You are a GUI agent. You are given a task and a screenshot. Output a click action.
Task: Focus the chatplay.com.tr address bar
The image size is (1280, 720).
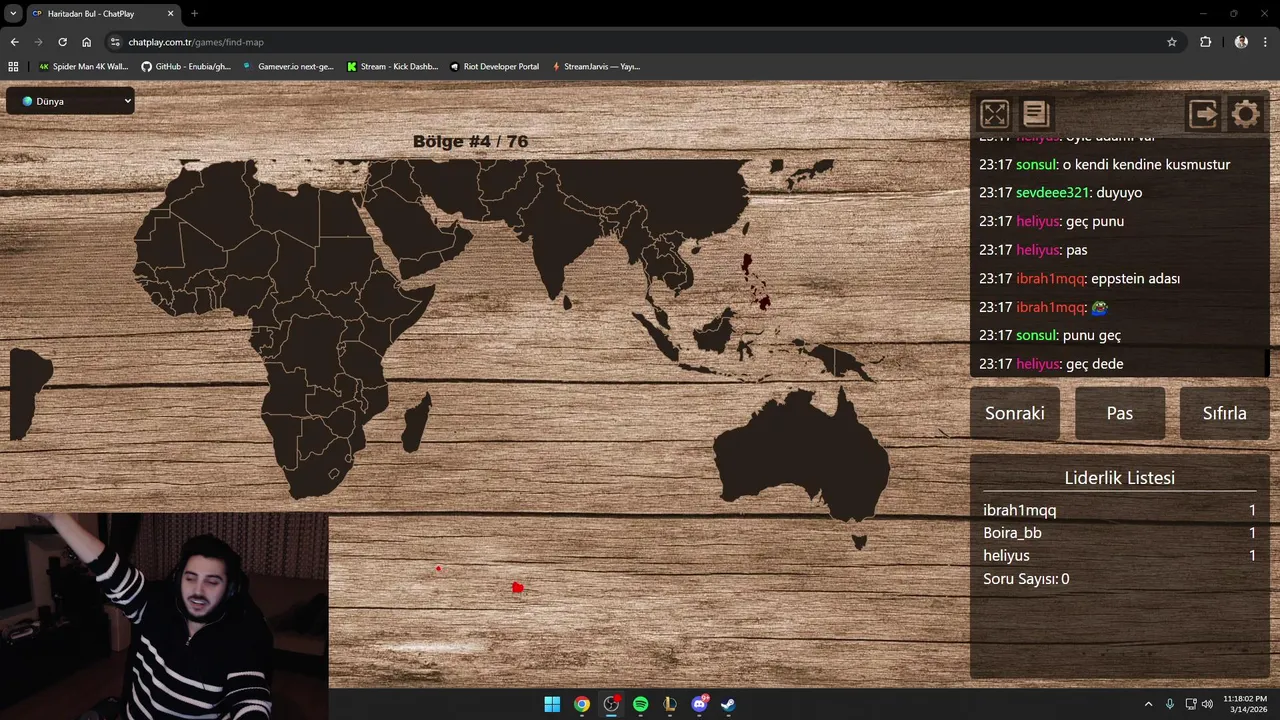pyautogui.click(x=640, y=42)
